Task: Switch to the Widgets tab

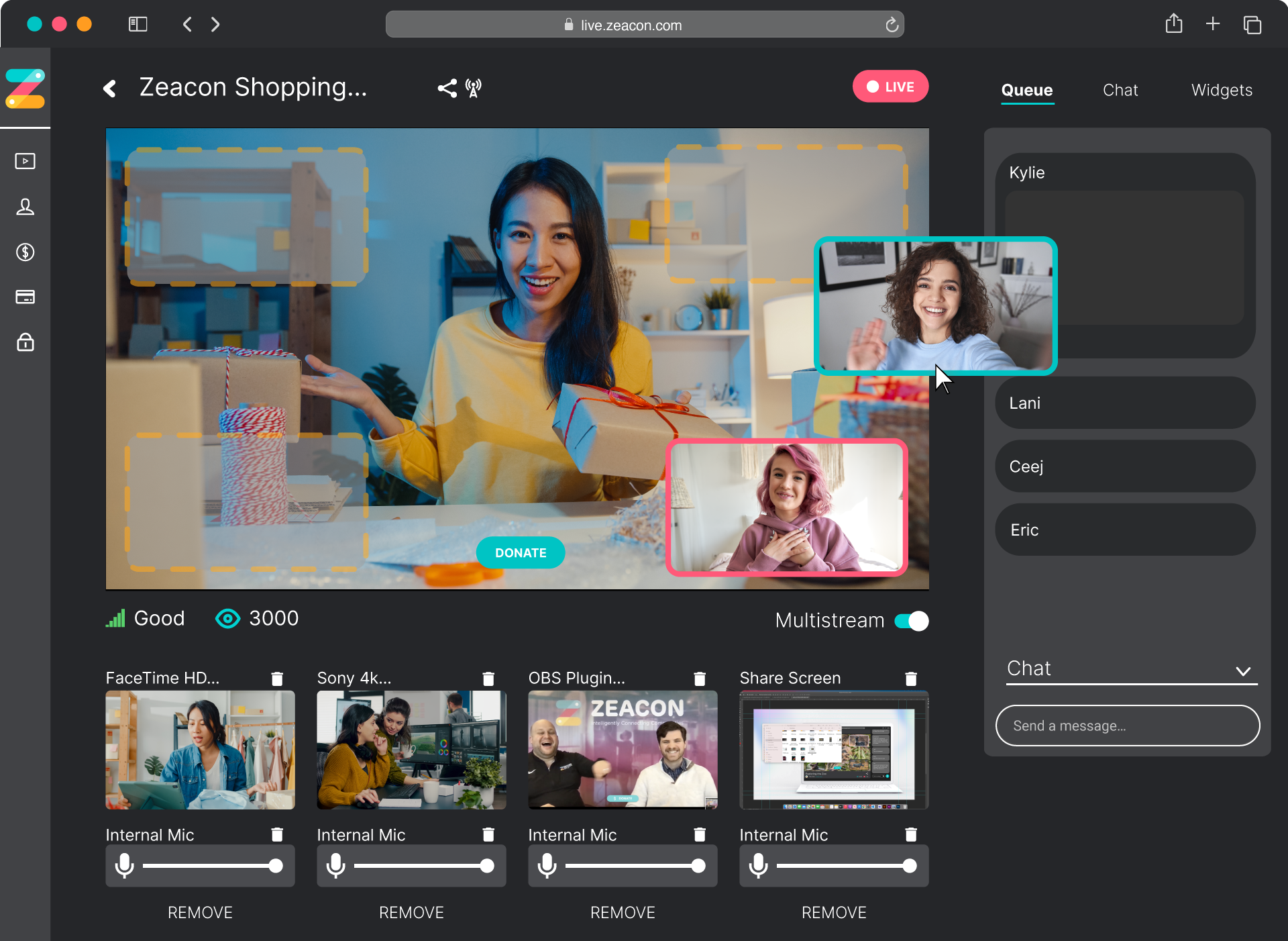Action: coord(1222,90)
